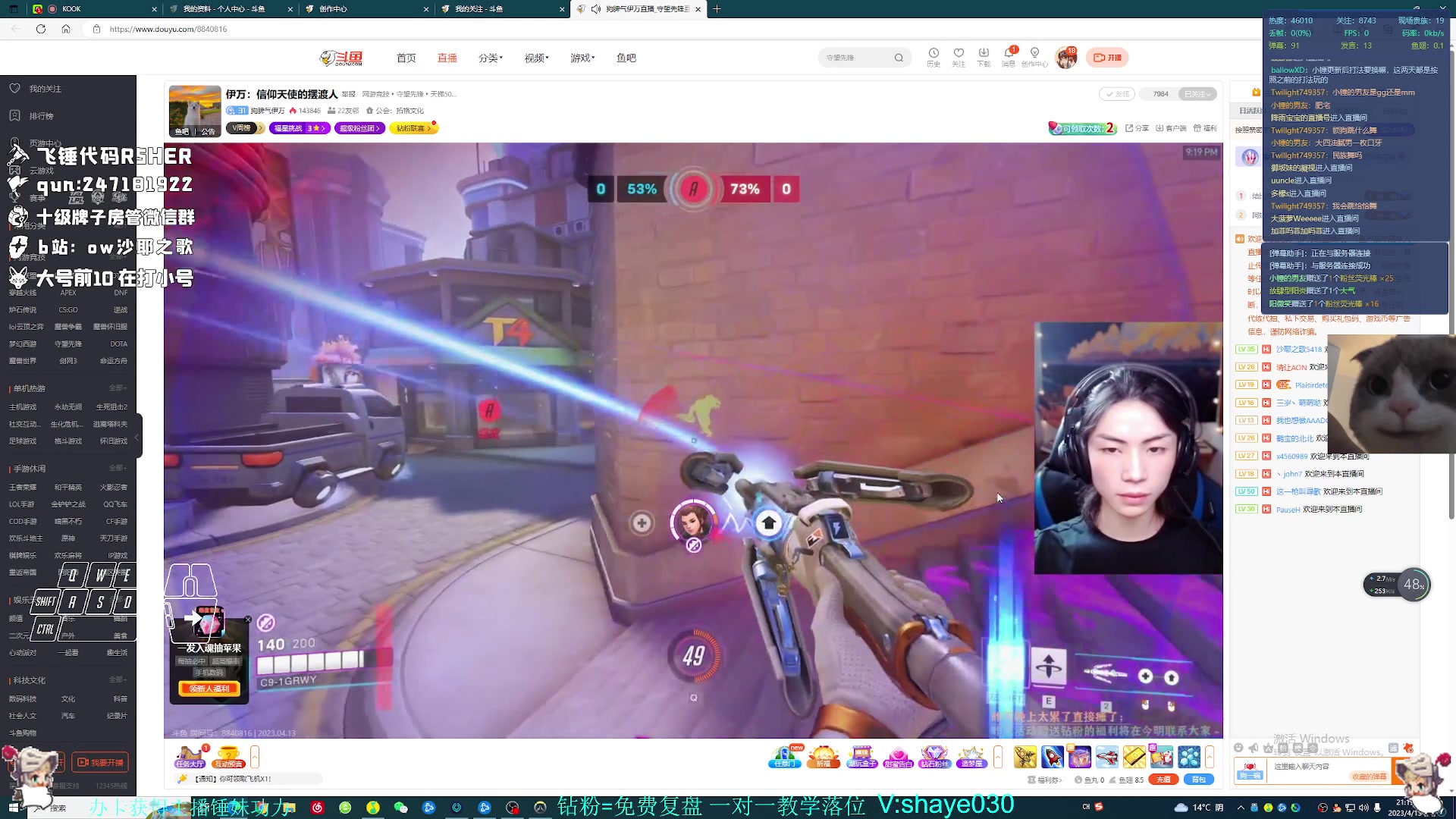Click the search magnifier icon

point(899,58)
